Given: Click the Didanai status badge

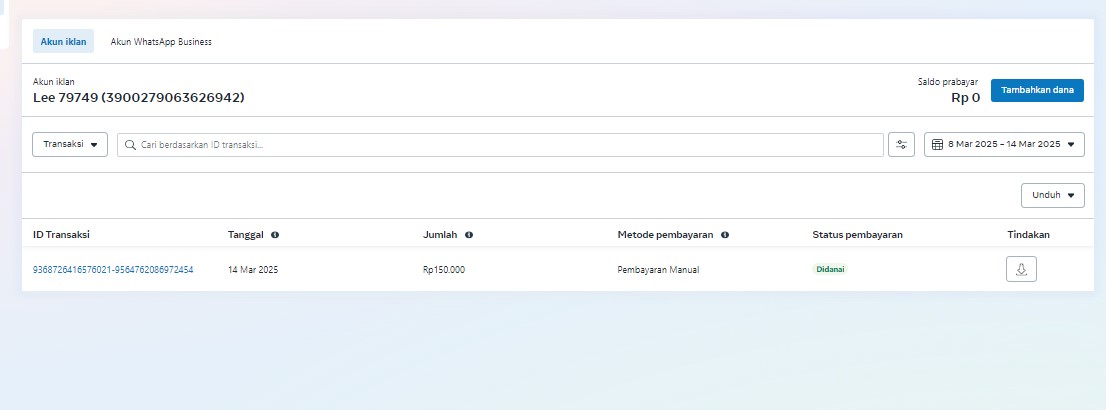Looking at the screenshot, I should [829, 270].
